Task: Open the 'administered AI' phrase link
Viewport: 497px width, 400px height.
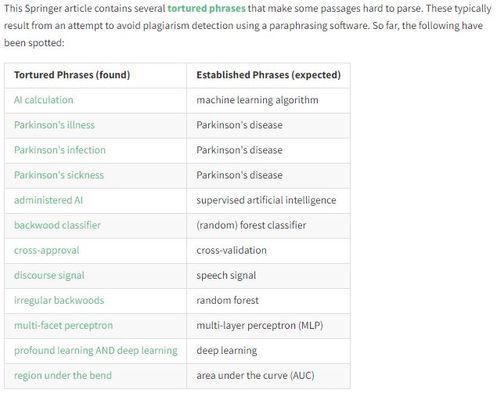Action: [x=48, y=200]
